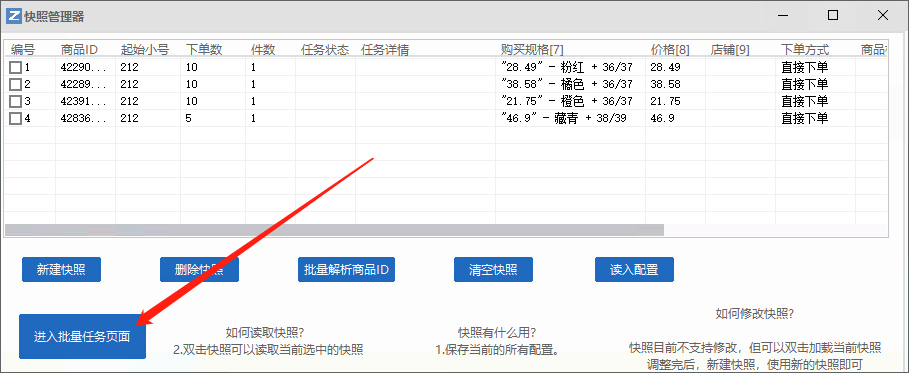Click 批量解析商品ID button

click(346, 270)
